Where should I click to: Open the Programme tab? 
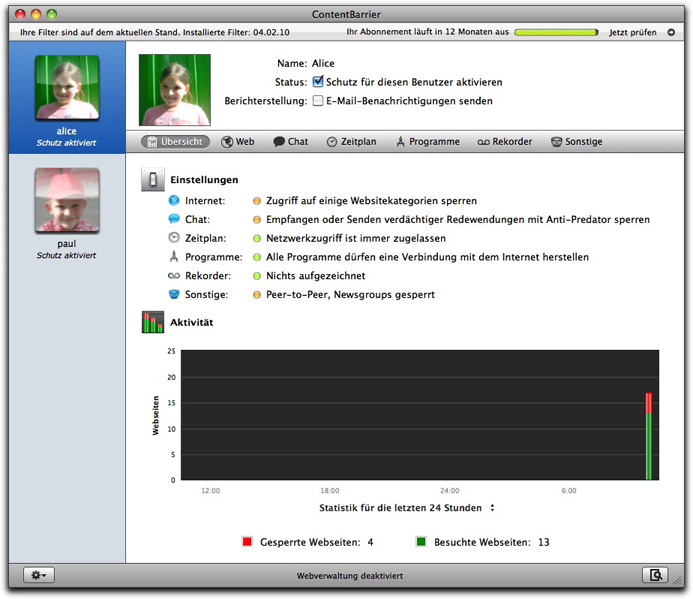pyautogui.click(x=428, y=141)
